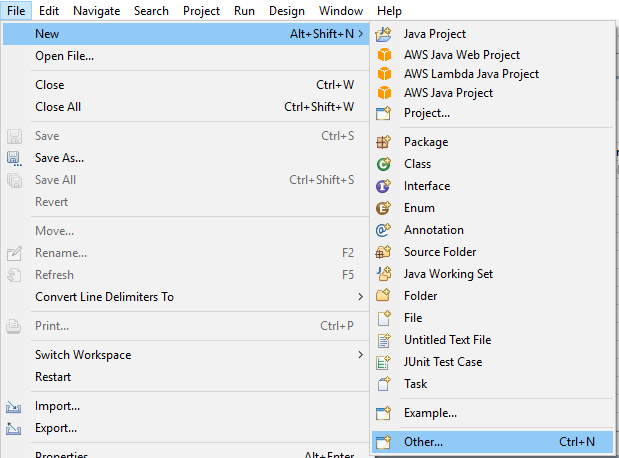Click the Java Project icon
619x458 pixels.
(x=383, y=34)
